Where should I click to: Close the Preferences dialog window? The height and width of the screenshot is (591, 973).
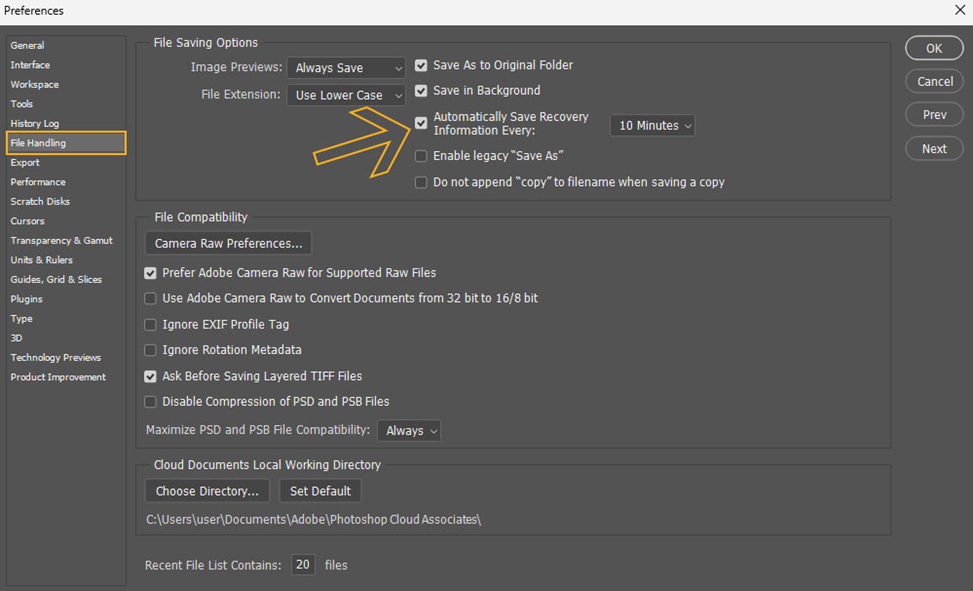pyautogui.click(x=959, y=11)
